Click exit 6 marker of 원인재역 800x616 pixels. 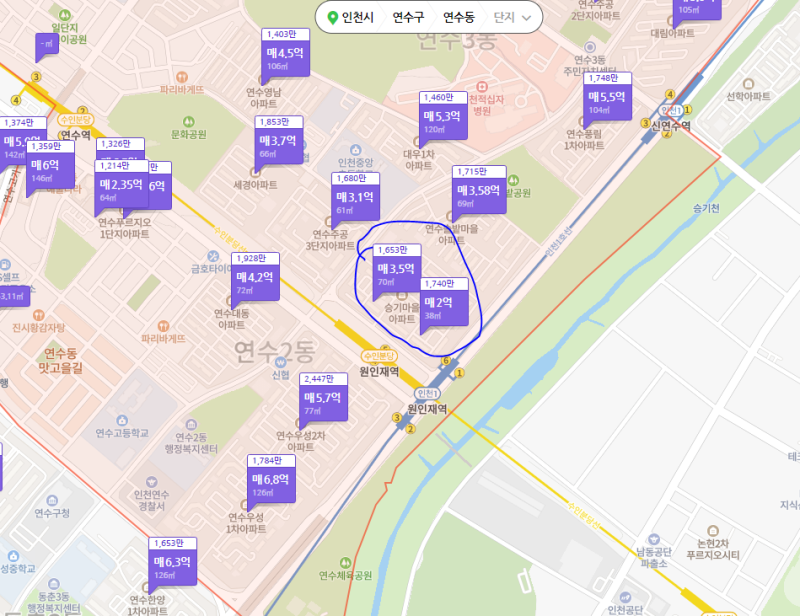click(x=446, y=361)
